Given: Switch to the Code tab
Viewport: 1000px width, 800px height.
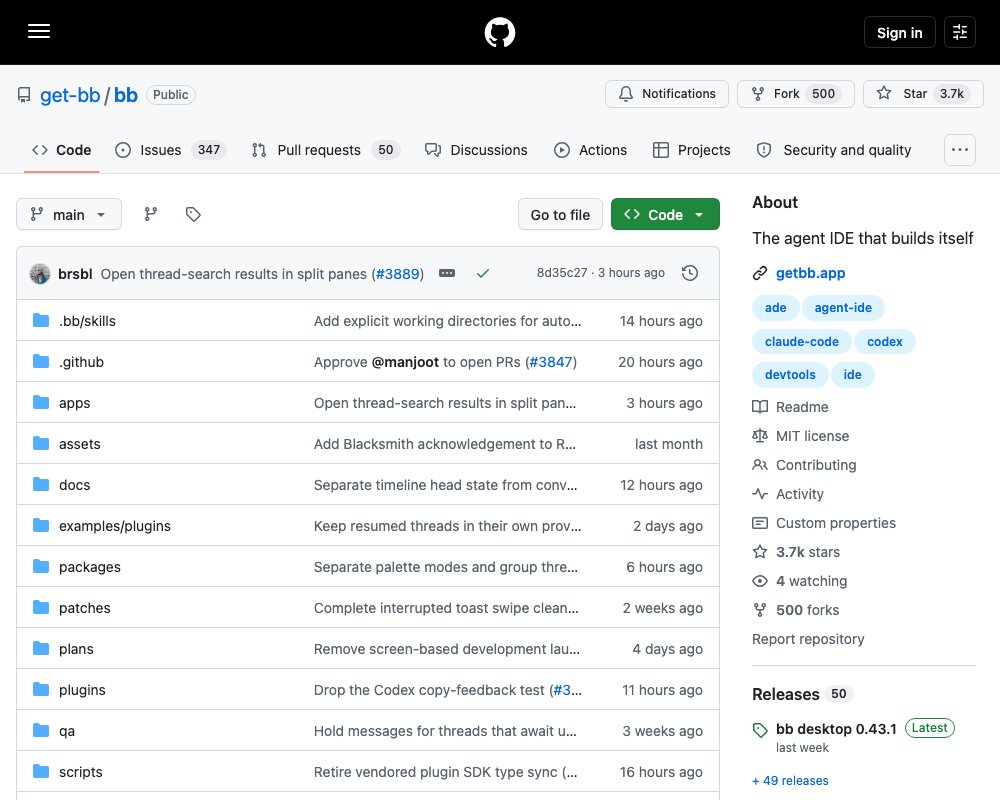Looking at the screenshot, I should pyautogui.click(x=61, y=150).
